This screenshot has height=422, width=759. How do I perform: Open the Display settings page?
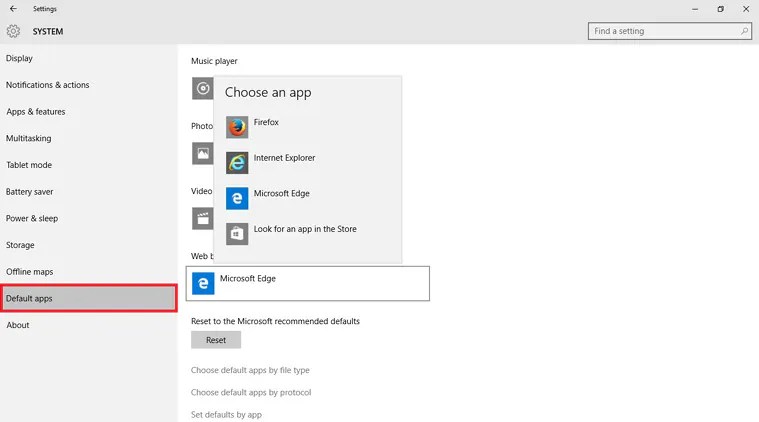tap(19, 58)
